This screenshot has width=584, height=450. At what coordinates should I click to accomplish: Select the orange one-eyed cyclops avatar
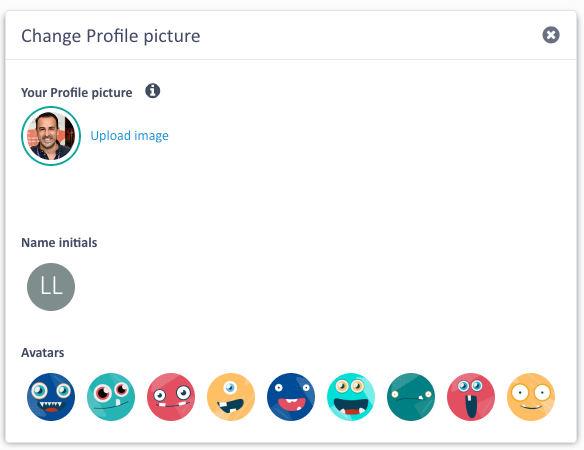pyautogui.click(x=231, y=397)
